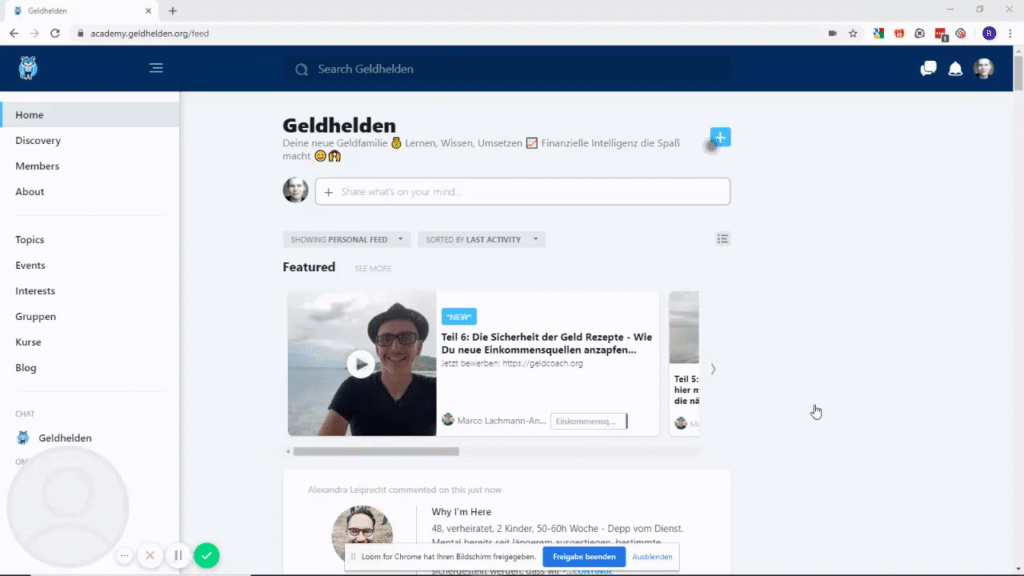Click the Geldhelden owl logo

[27, 68]
